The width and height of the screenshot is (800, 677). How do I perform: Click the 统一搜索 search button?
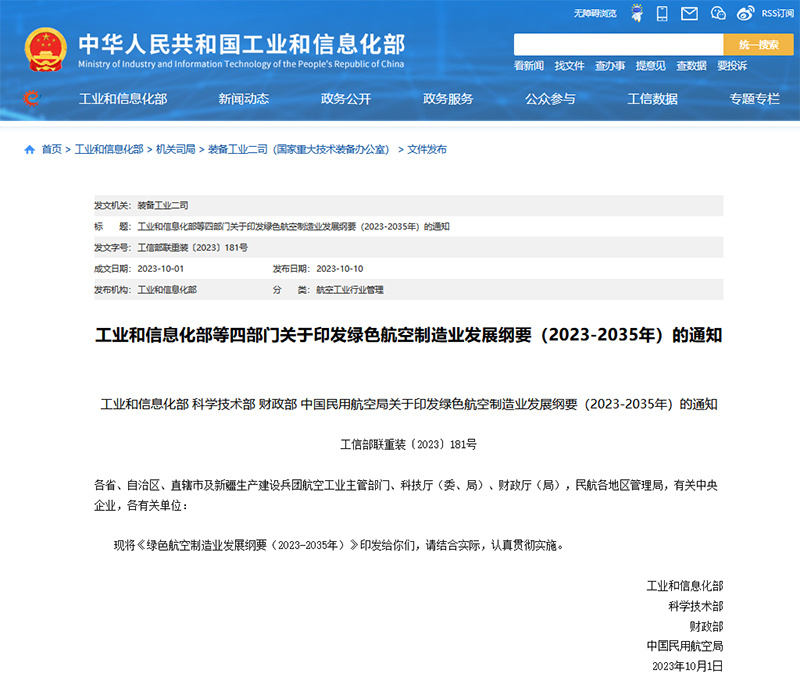point(759,44)
